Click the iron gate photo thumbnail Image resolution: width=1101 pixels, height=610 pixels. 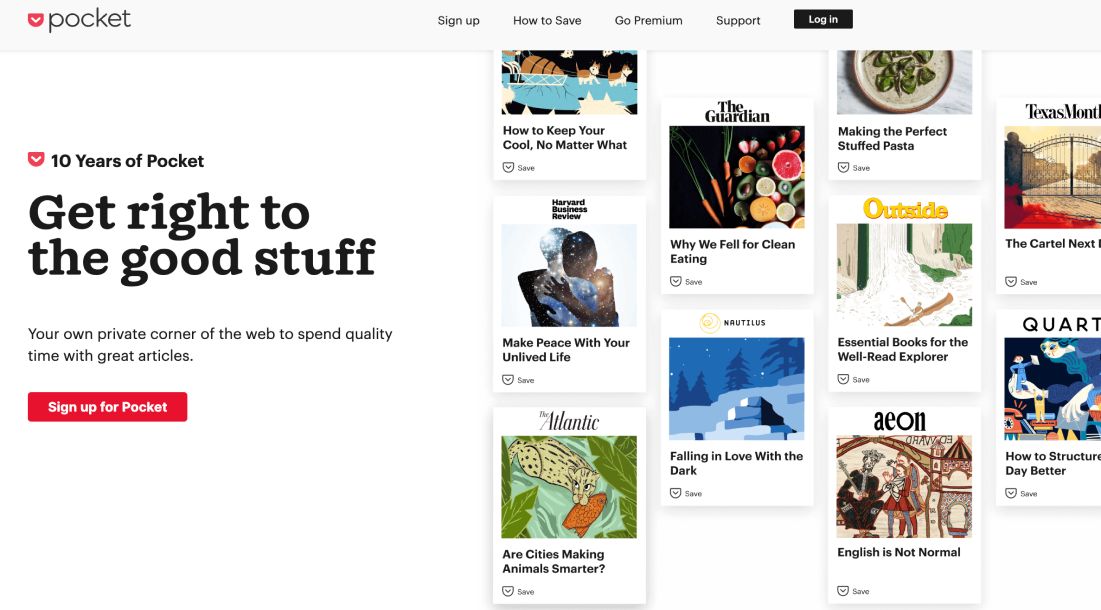[1053, 178]
